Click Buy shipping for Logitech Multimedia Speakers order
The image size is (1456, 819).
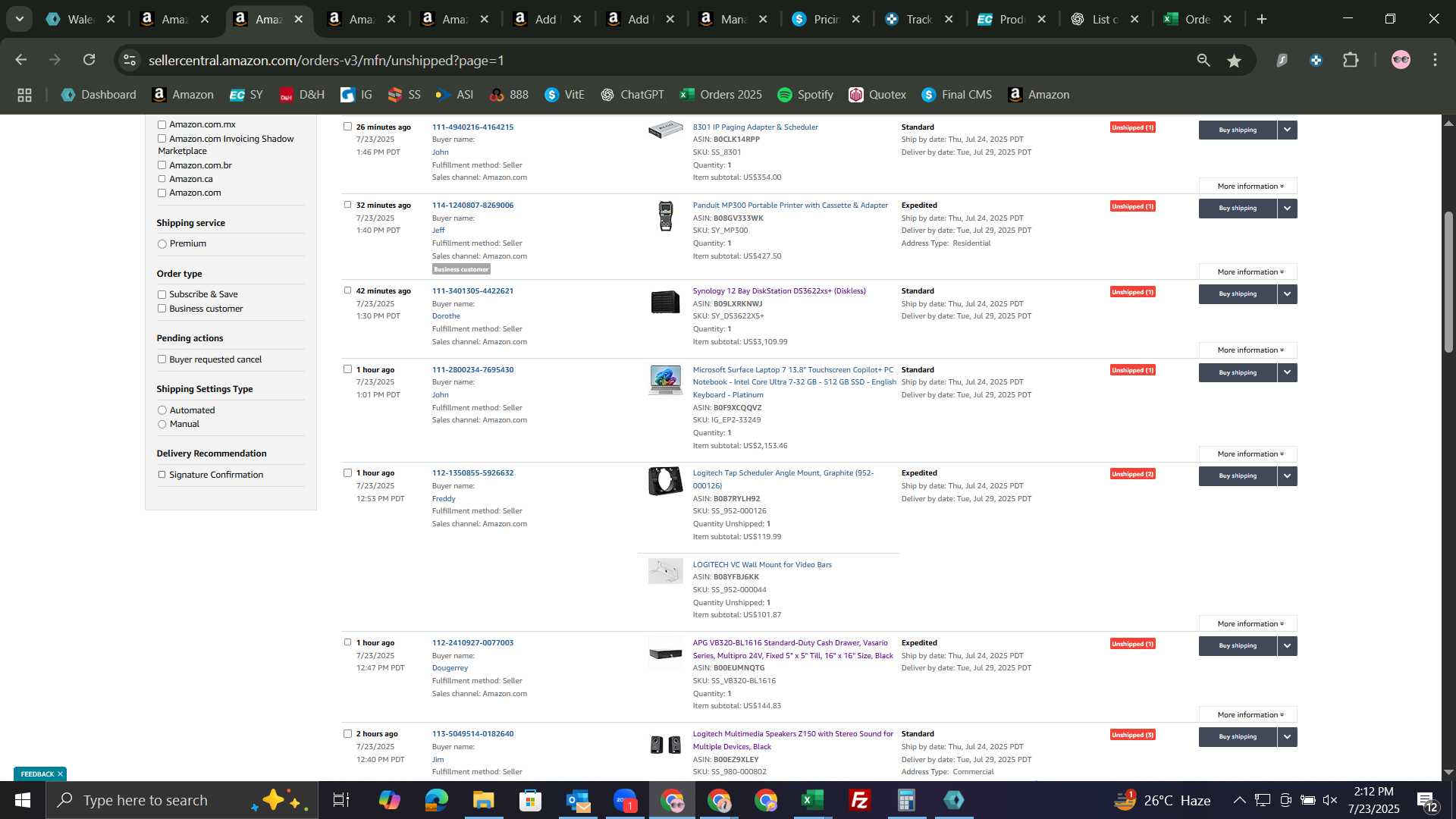click(x=1238, y=737)
